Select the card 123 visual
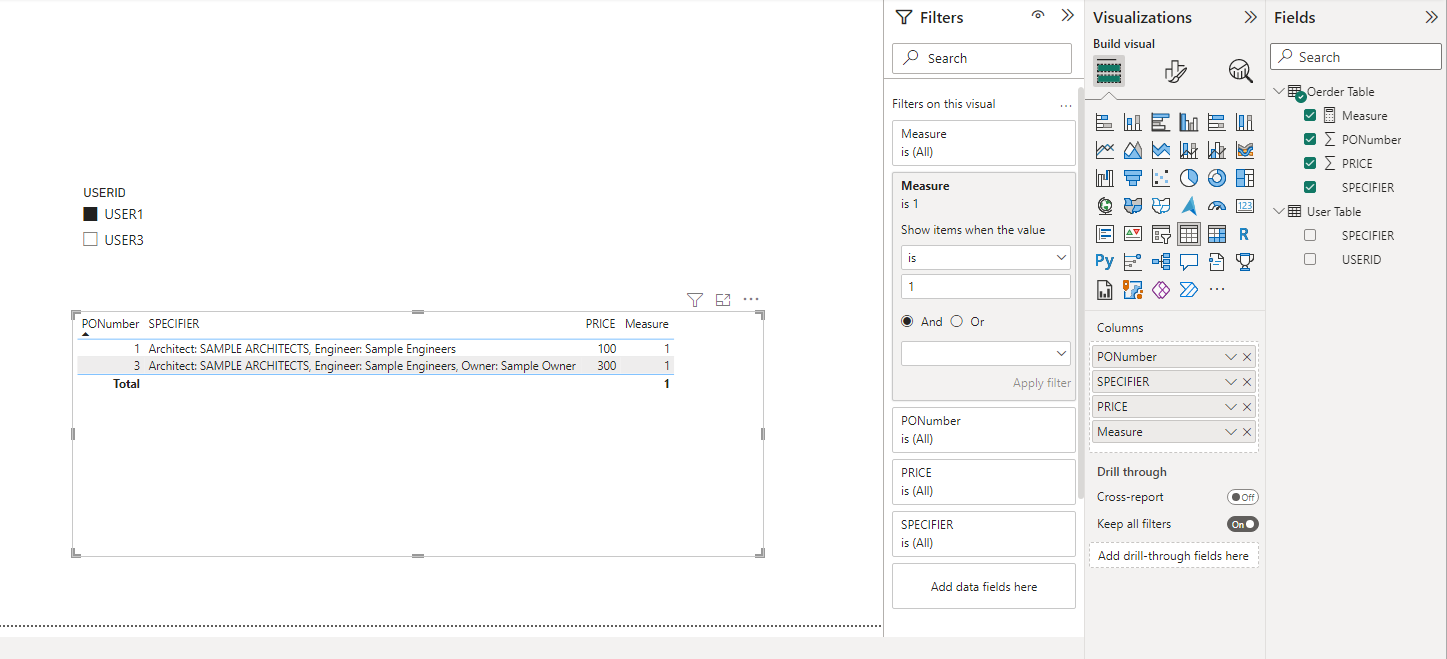Viewport: 1447px width, 659px height. tap(1245, 206)
